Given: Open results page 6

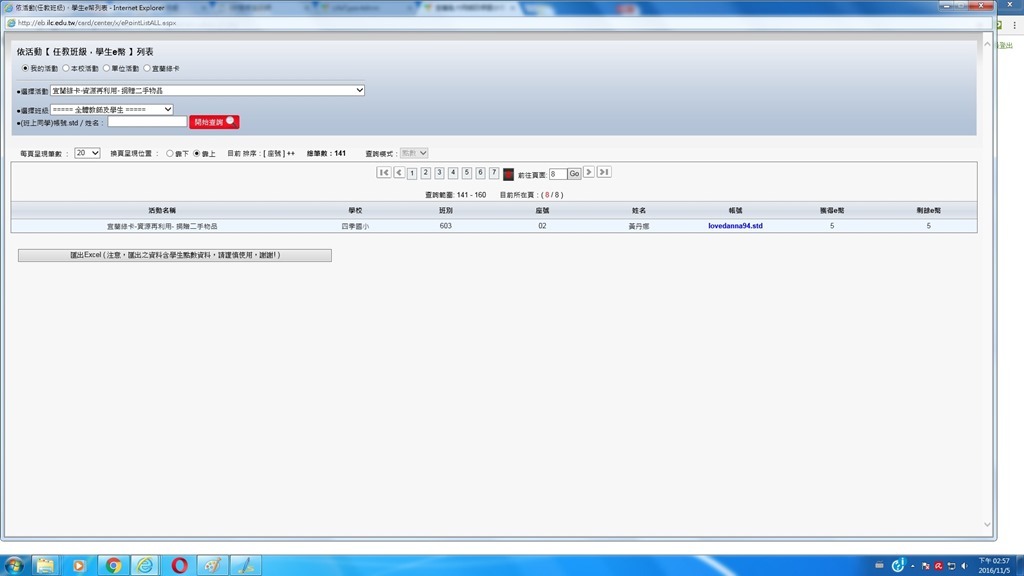Looking at the screenshot, I should click(x=481, y=173).
